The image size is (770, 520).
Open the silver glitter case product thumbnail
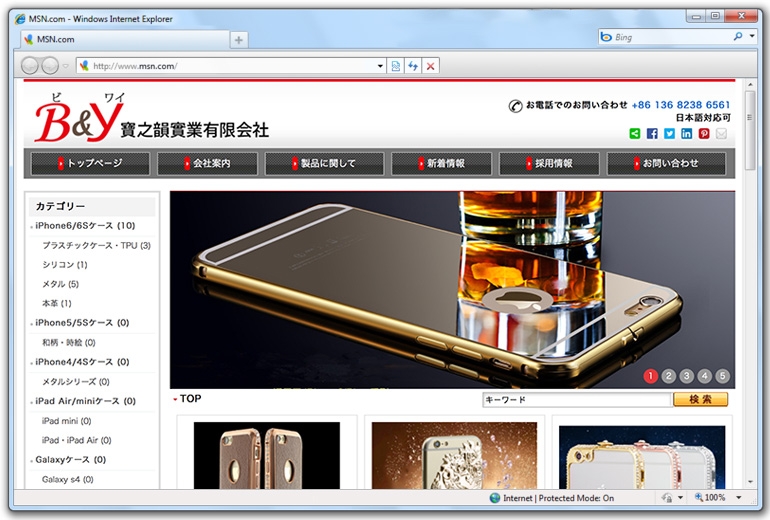454,455
